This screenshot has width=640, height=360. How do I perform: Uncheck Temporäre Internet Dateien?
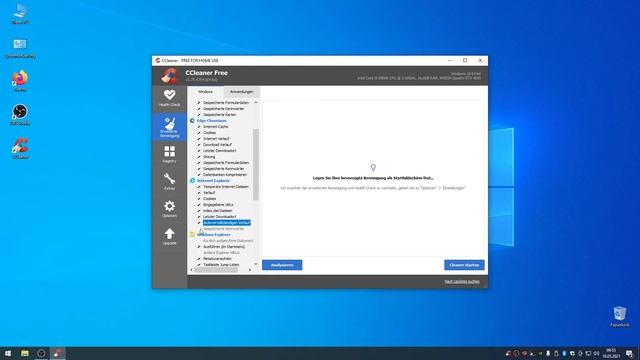[x=199, y=187]
